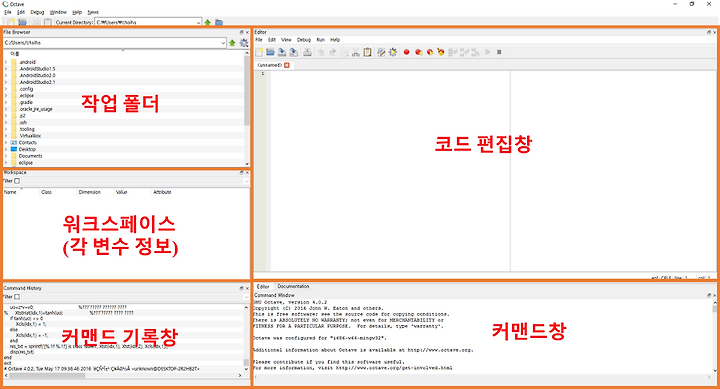This screenshot has width=720, height=389.
Task: Click Save As icon in Editor toolbar
Action: 293,52
